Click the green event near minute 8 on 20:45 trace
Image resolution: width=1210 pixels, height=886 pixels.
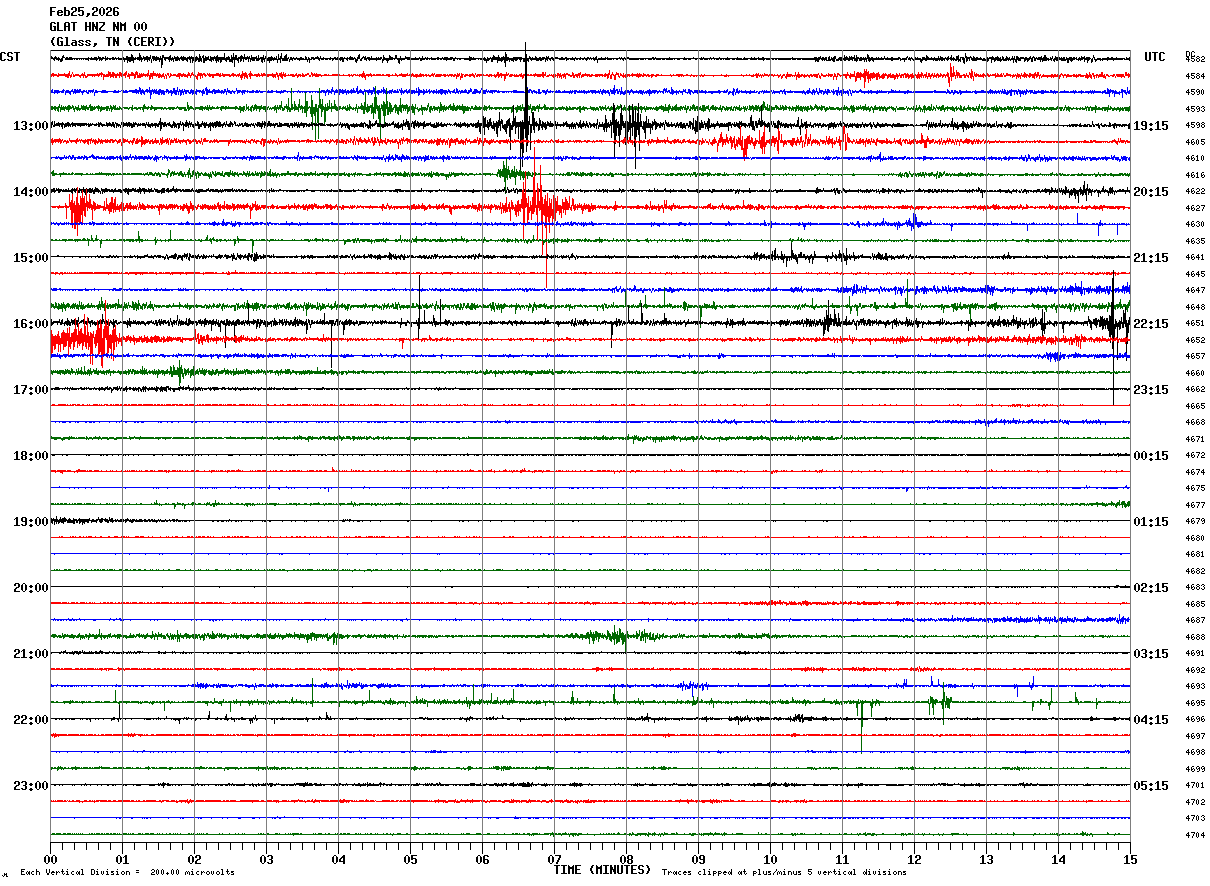(x=618, y=636)
